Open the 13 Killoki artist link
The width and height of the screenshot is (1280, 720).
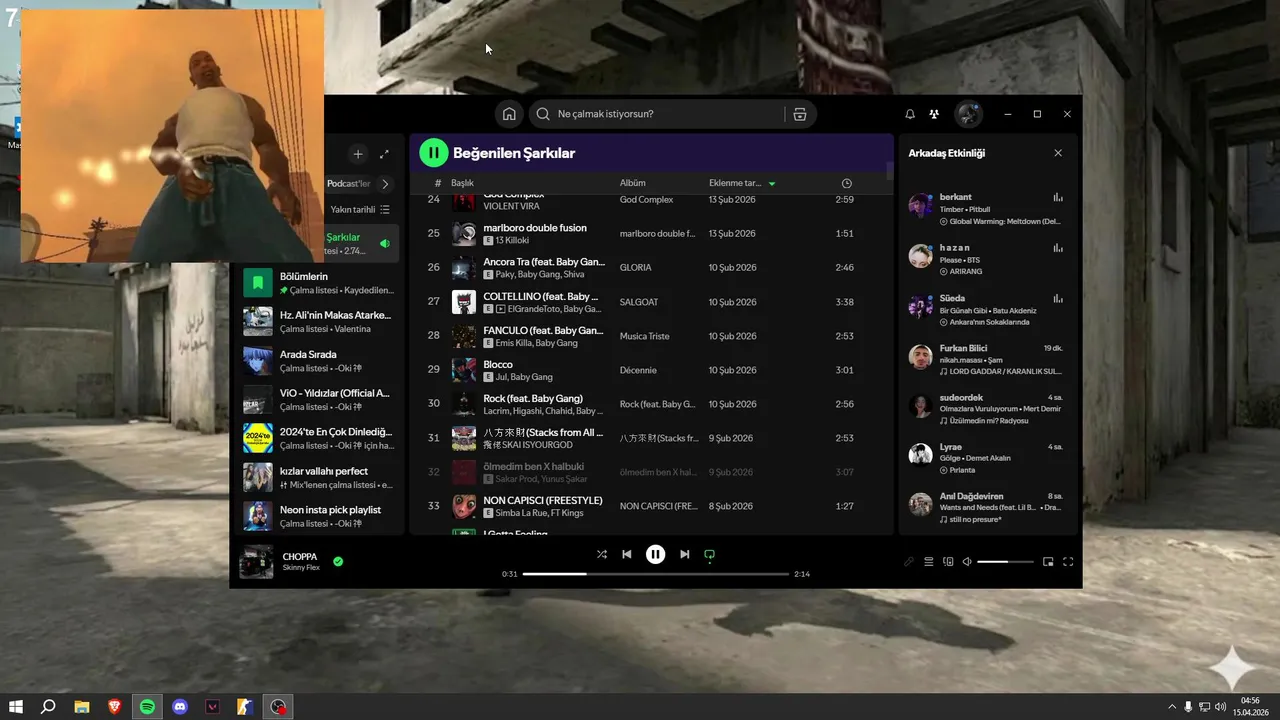click(x=512, y=241)
